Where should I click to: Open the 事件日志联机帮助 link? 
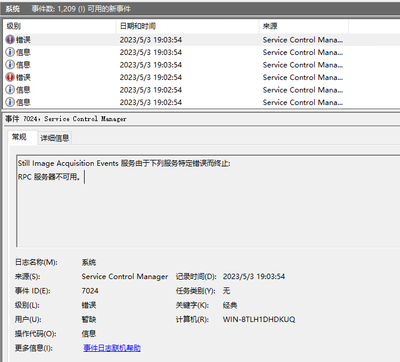[x=112, y=348]
